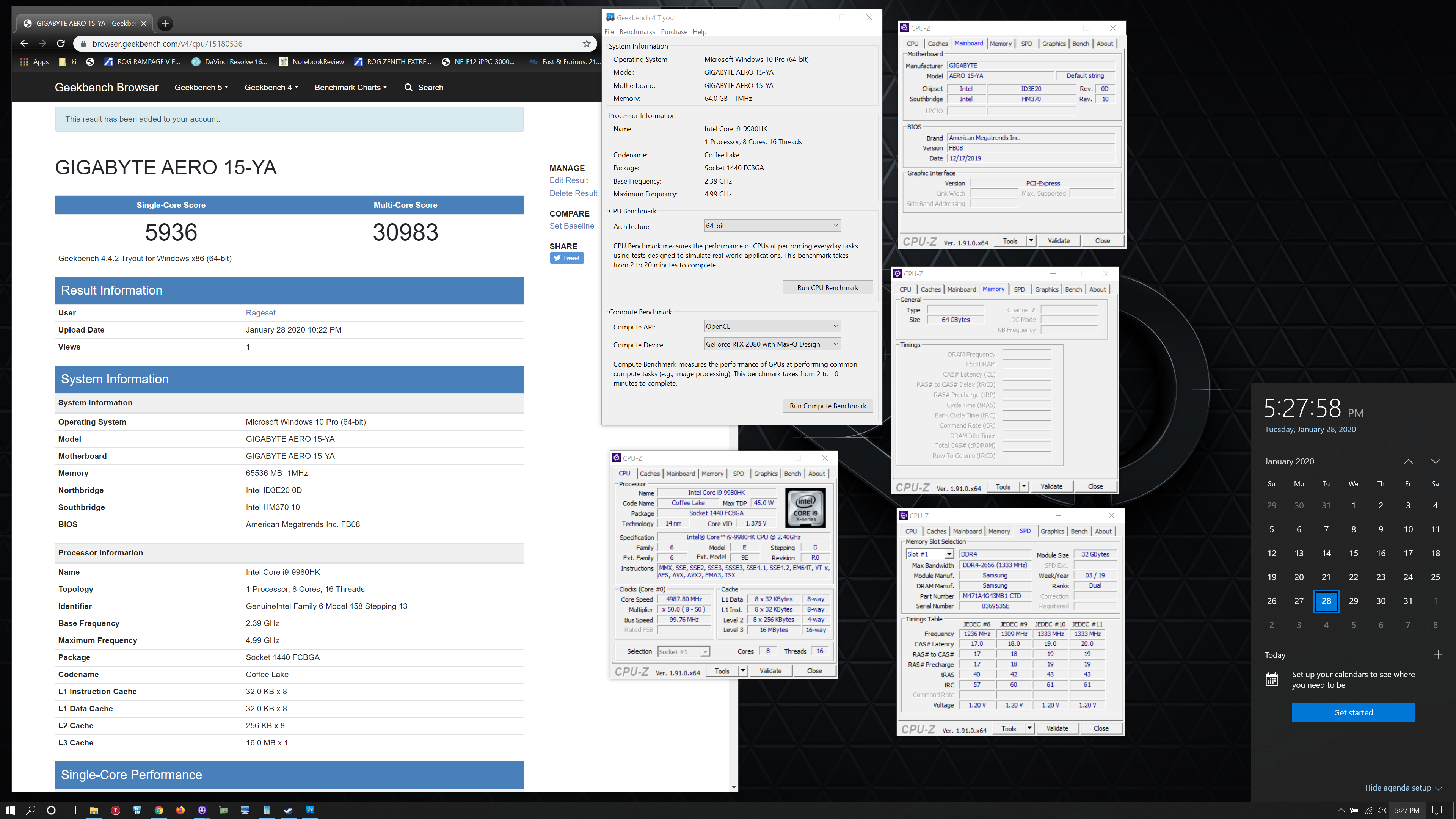Open Task View on taskbar
Viewport: 1456px width, 819px height.
point(71,810)
